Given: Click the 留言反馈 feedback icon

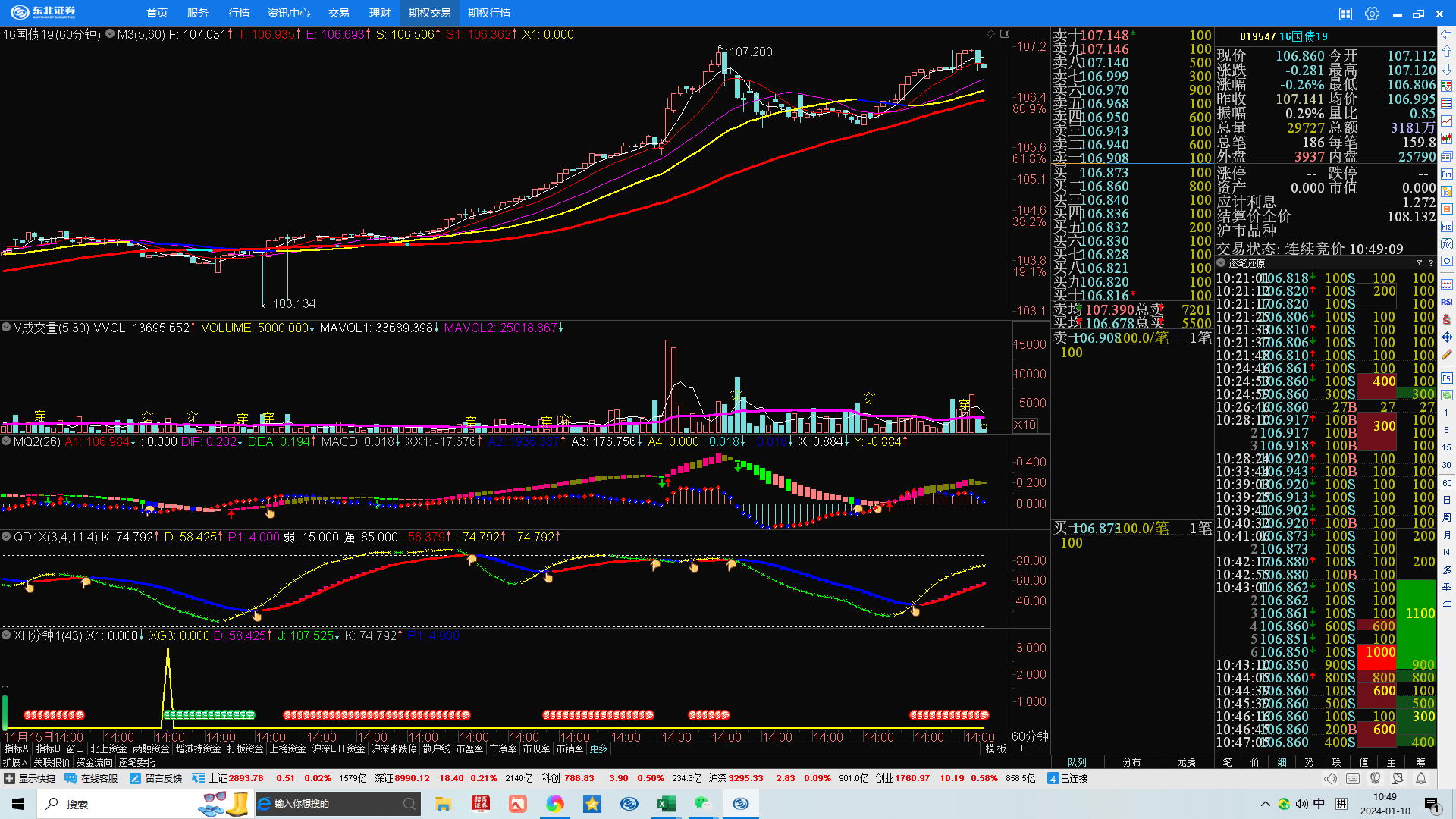Looking at the screenshot, I should coord(135,779).
